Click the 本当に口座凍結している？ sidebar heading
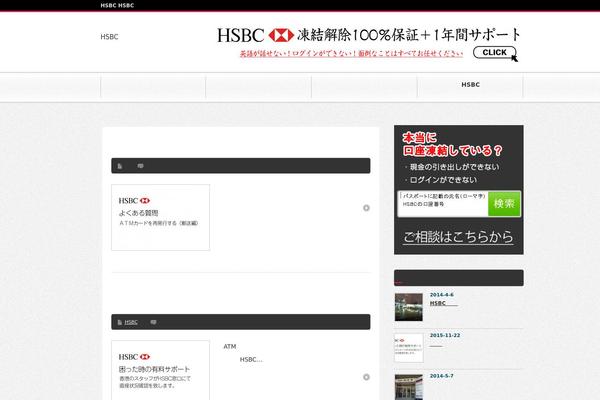 (x=452, y=144)
